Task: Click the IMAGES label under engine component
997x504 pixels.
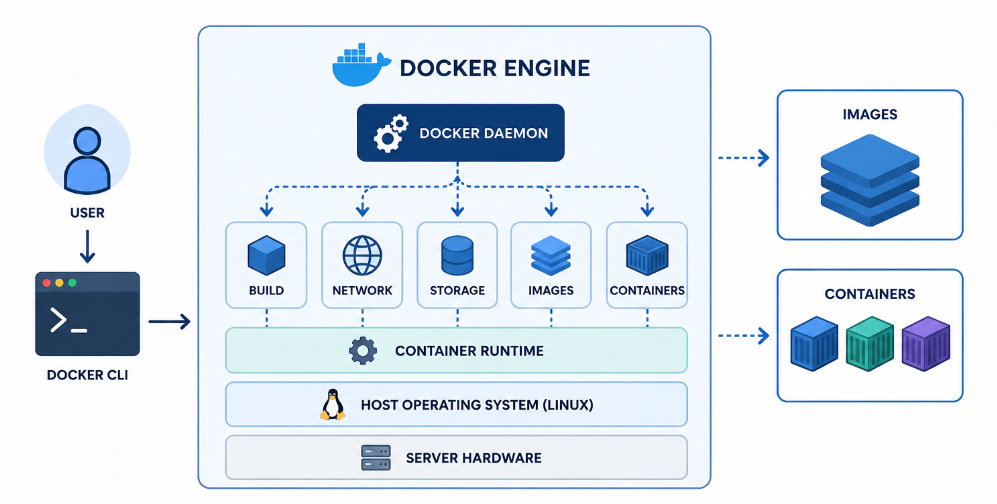Action: click(551, 290)
